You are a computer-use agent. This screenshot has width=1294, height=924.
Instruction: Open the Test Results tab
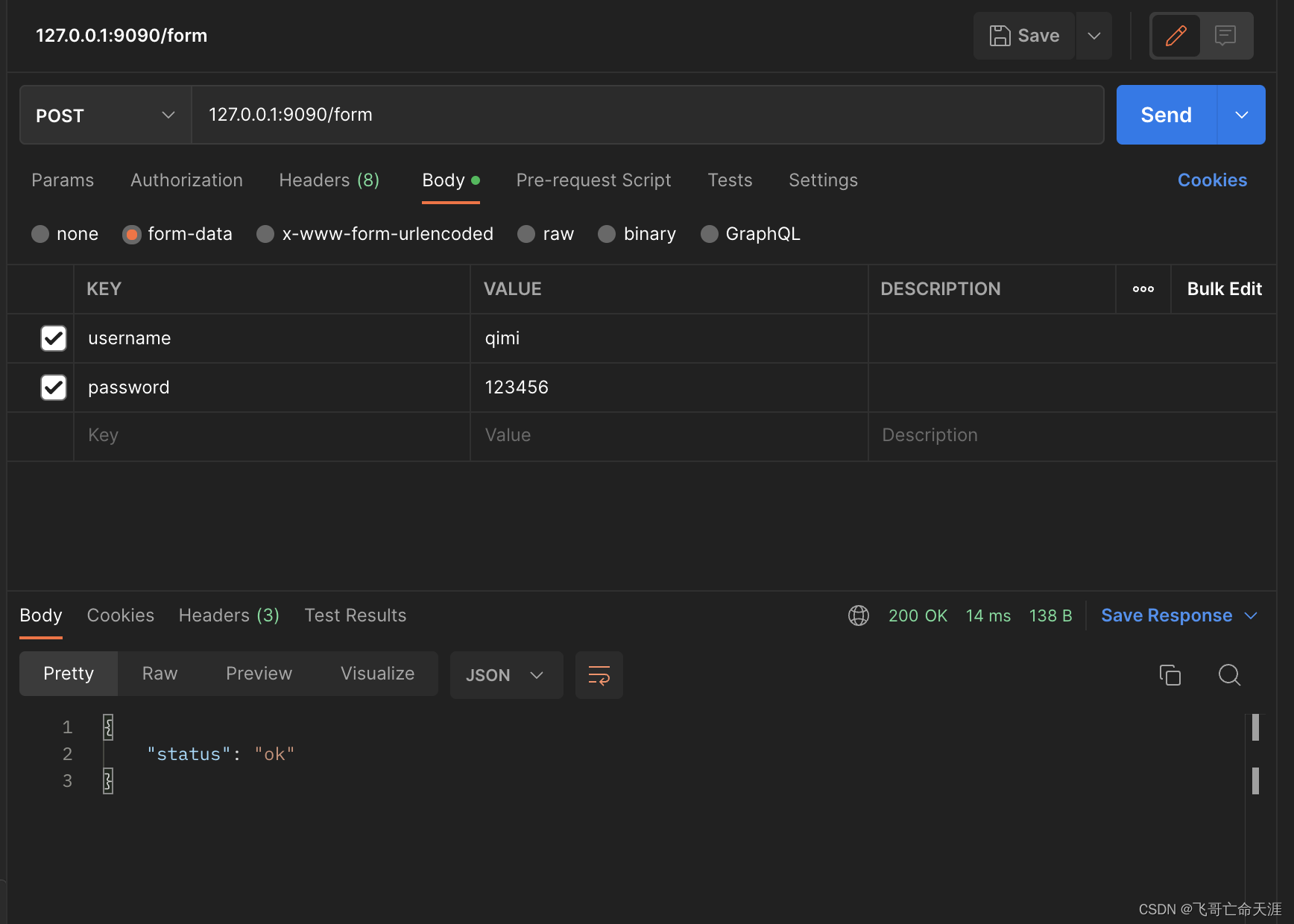click(356, 616)
